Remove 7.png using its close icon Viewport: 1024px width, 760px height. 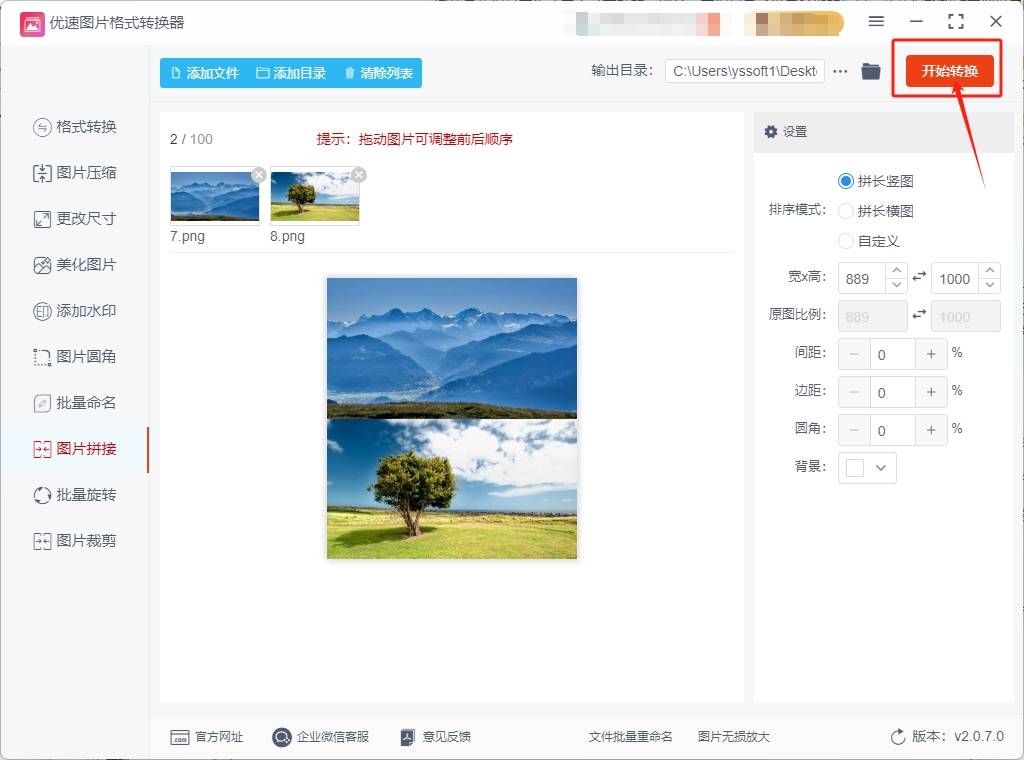pos(259,174)
